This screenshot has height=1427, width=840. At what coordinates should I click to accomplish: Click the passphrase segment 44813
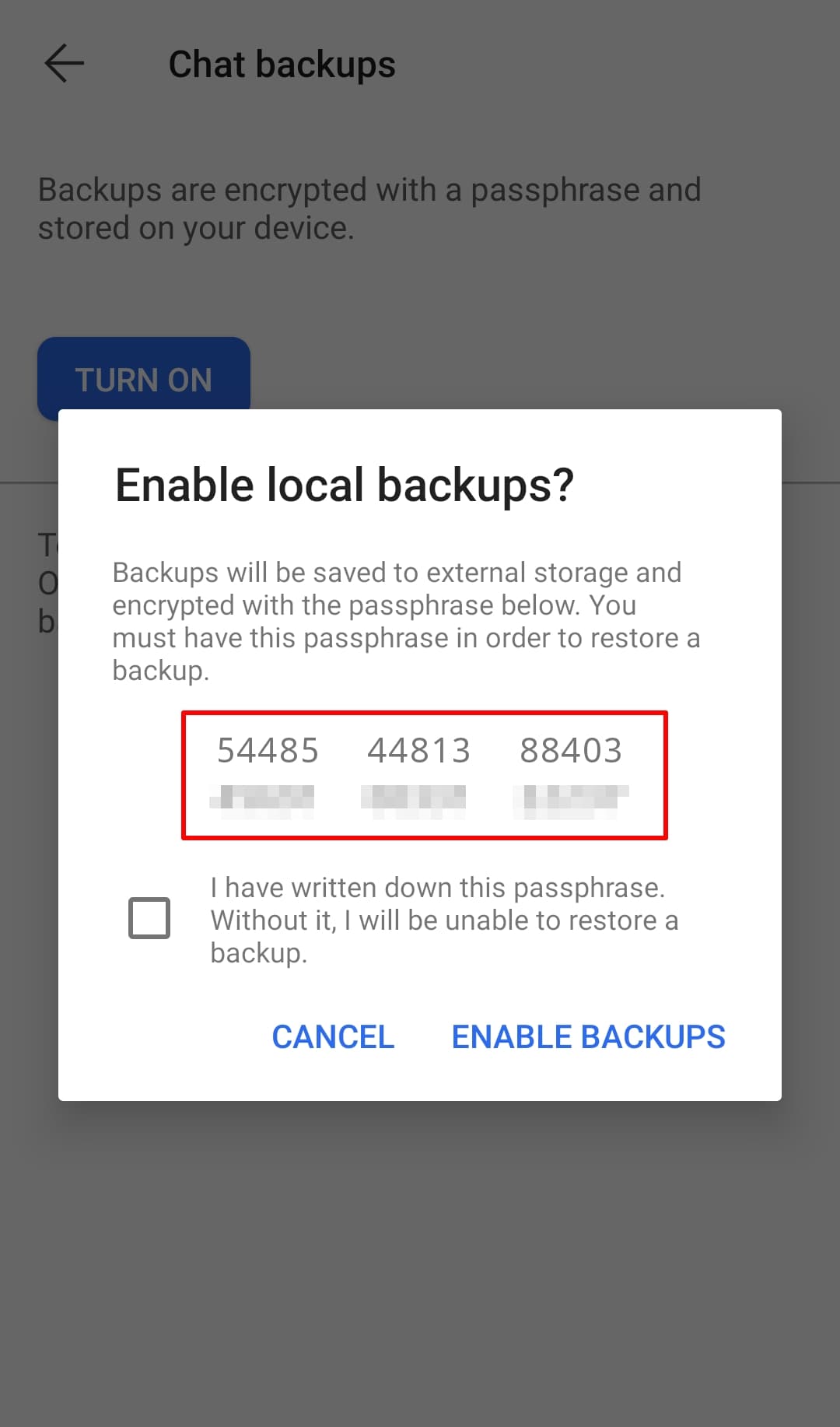click(418, 750)
